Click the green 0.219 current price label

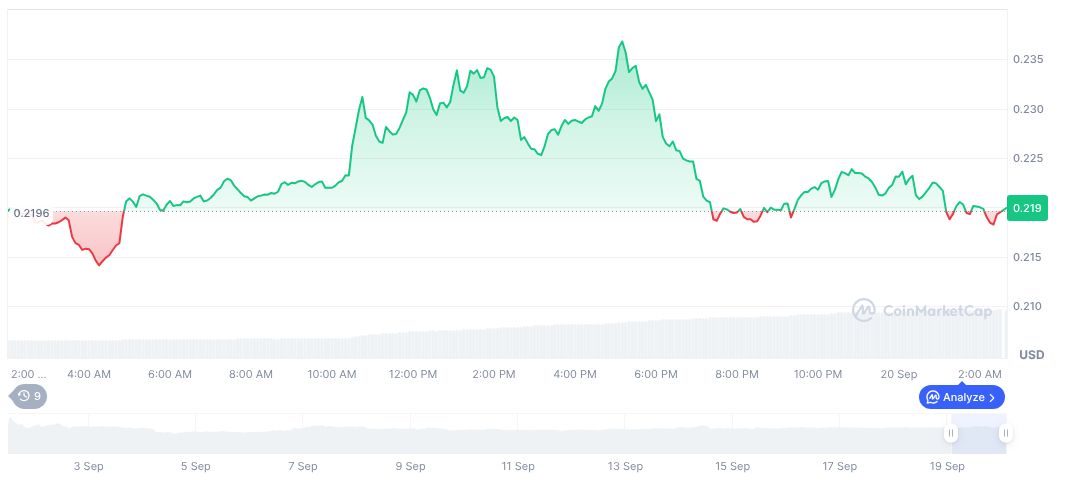(x=1027, y=208)
